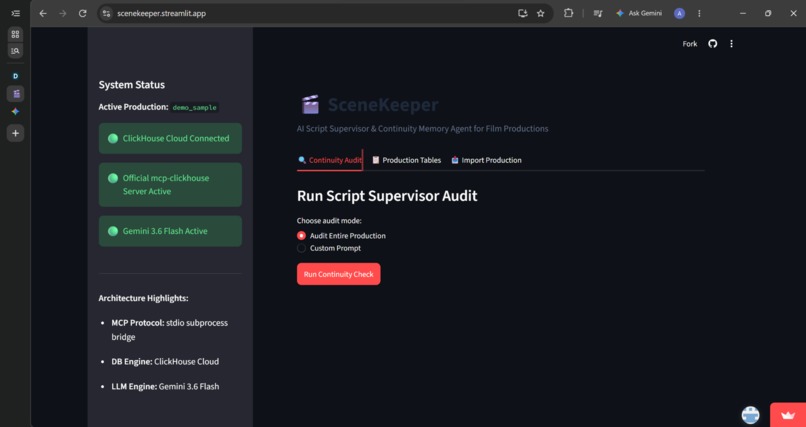806x427 pixels.
Task: Click the Ask Gemini button
Action: point(639,13)
